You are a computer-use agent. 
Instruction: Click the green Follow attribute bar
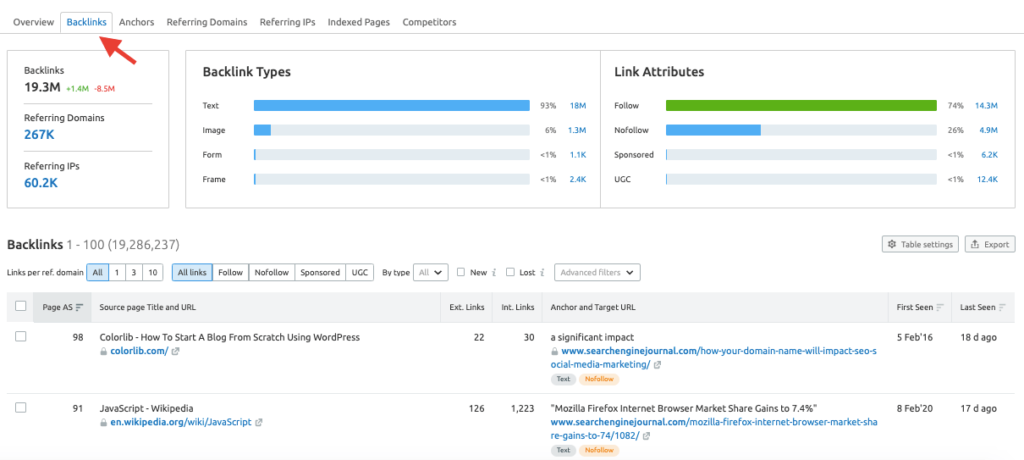[801, 105]
